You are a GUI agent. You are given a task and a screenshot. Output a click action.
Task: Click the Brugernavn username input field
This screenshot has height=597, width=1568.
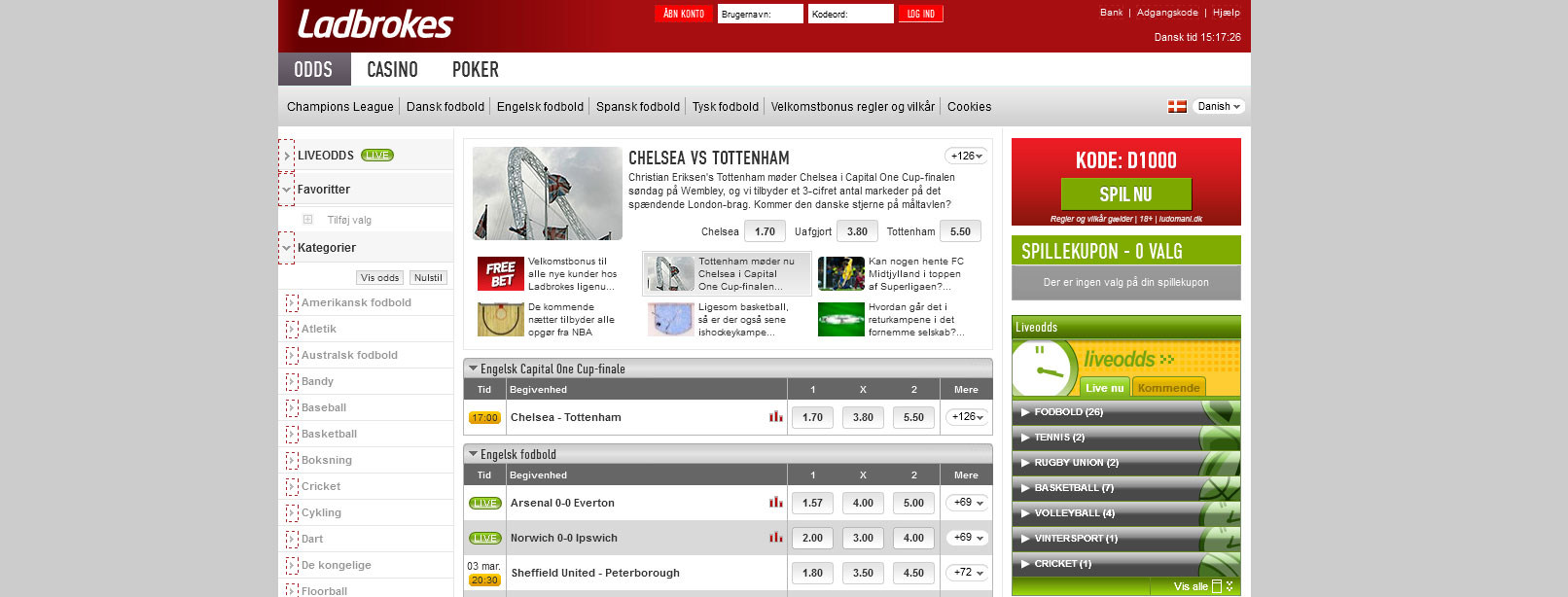point(760,14)
